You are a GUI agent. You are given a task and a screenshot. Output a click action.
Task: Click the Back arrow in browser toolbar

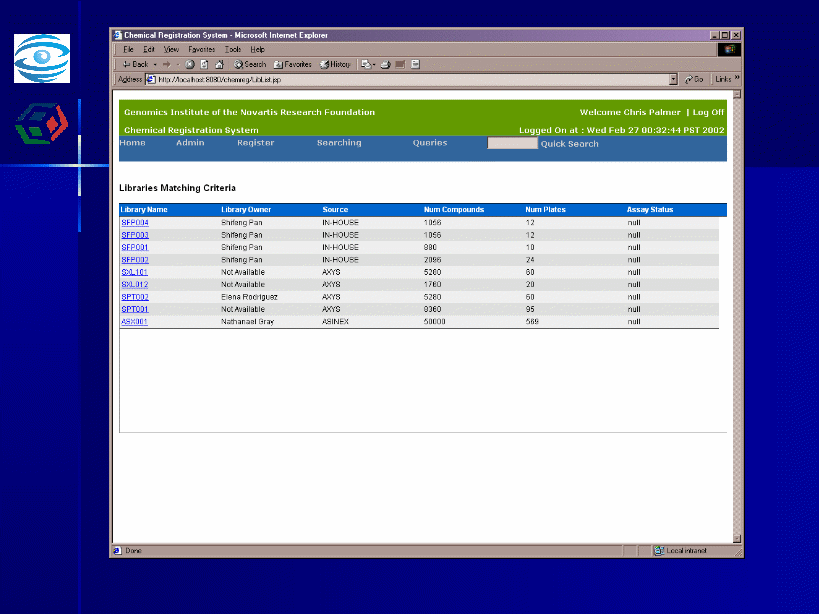(x=135, y=64)
